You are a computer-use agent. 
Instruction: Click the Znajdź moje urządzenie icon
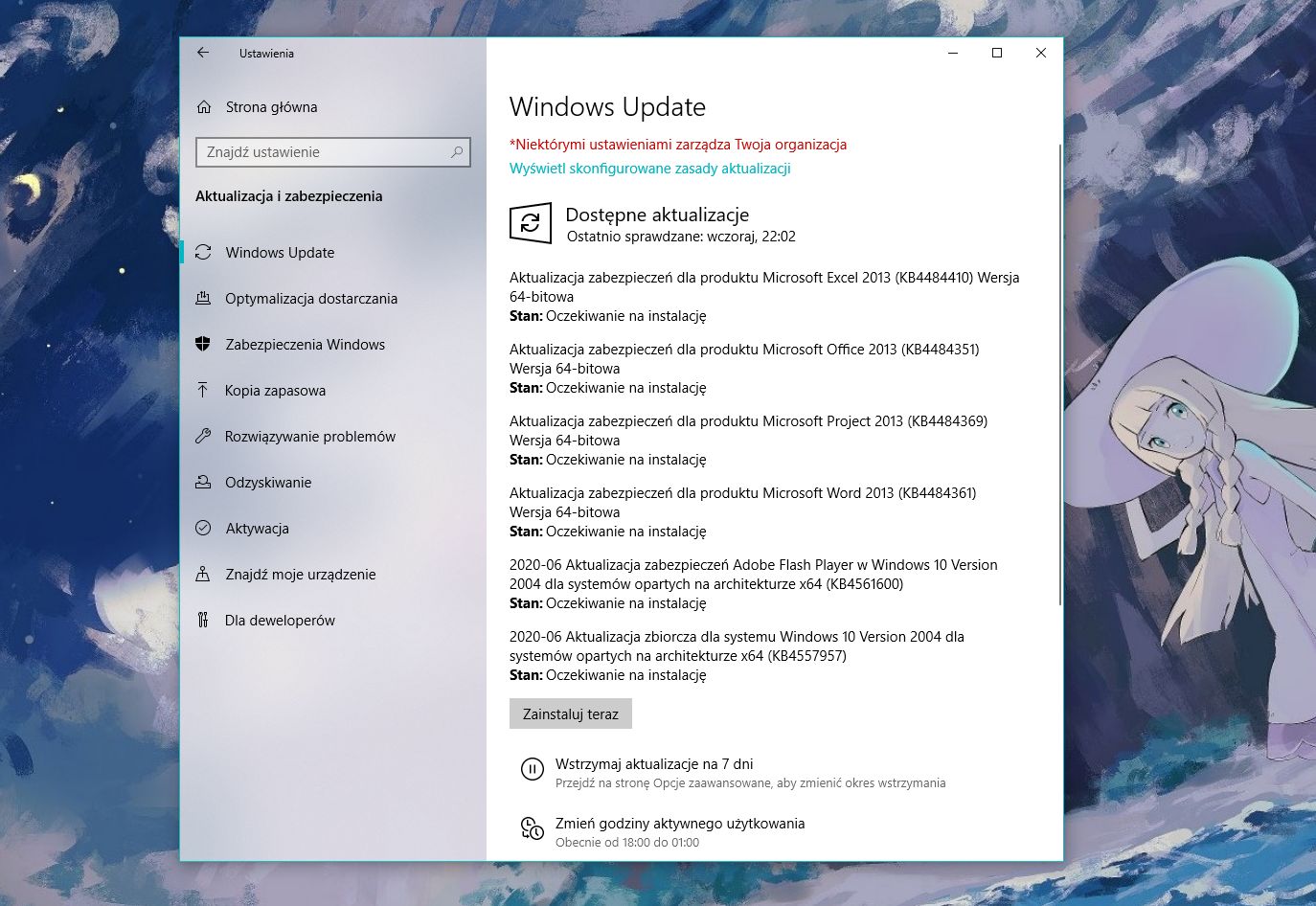(x=203, y=575)
